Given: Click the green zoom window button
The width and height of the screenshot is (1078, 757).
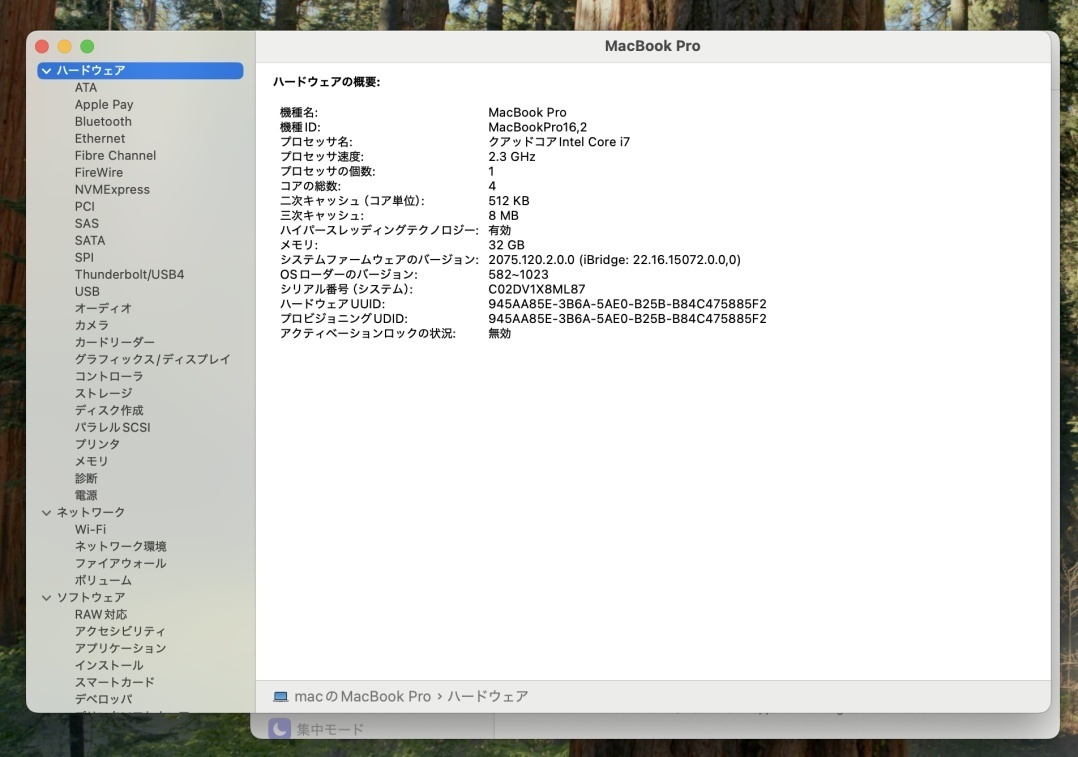Looking at the screenshot, I should (87, 47).
